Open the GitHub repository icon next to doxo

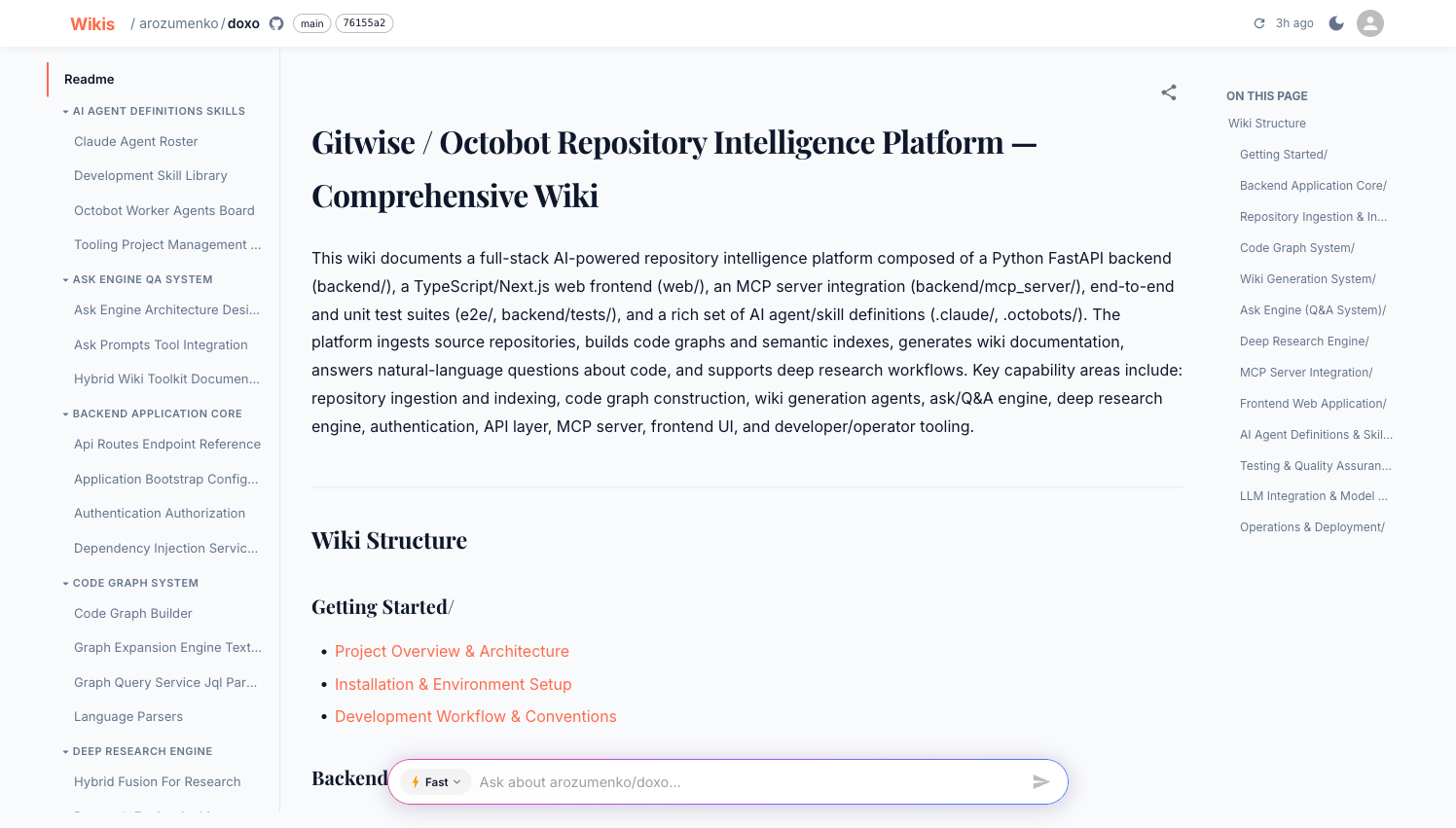click(x=275, y=22)
